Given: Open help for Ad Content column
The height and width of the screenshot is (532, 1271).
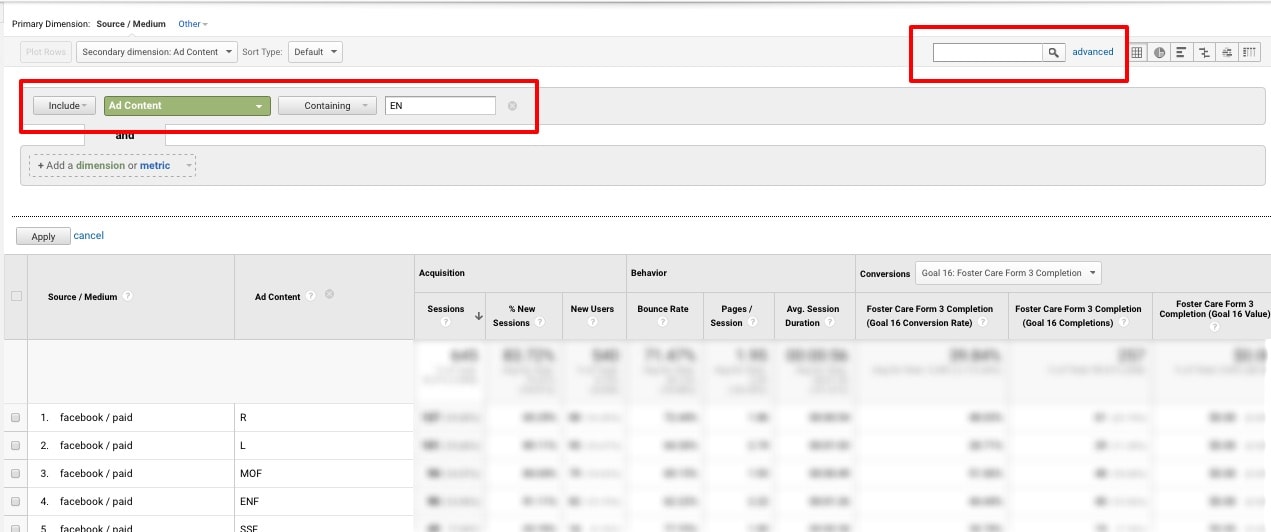Looking at the screenshot, I should point(311,296).
